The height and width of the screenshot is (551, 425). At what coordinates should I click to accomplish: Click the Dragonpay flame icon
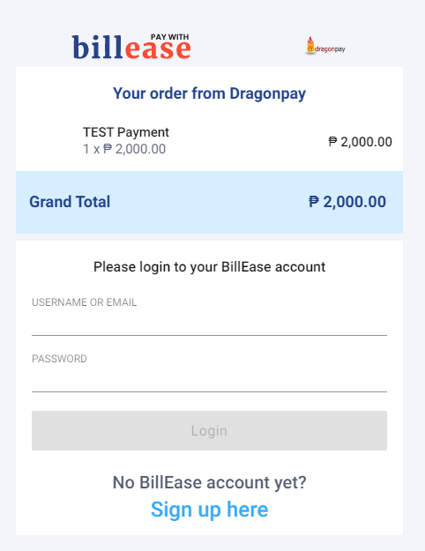click(x=310, y=45)
